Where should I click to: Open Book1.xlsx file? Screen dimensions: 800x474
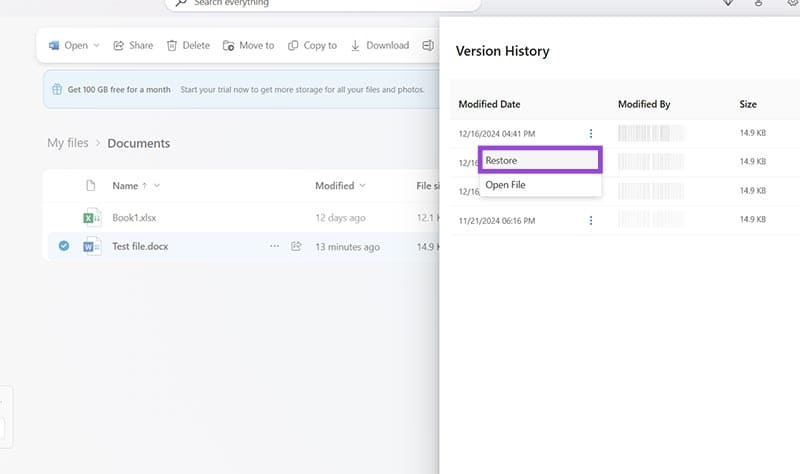point(134,217)
